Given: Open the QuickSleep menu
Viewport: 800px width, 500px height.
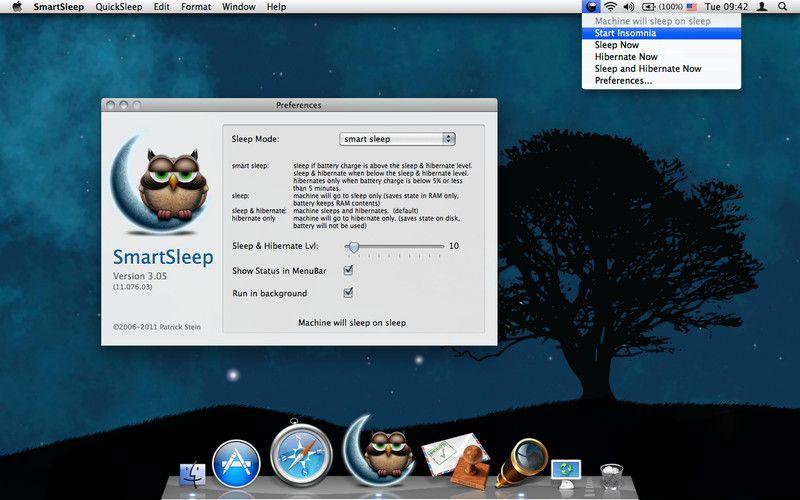Looking at the screenshot, I should pyautogui.click(x=119, y=7).
